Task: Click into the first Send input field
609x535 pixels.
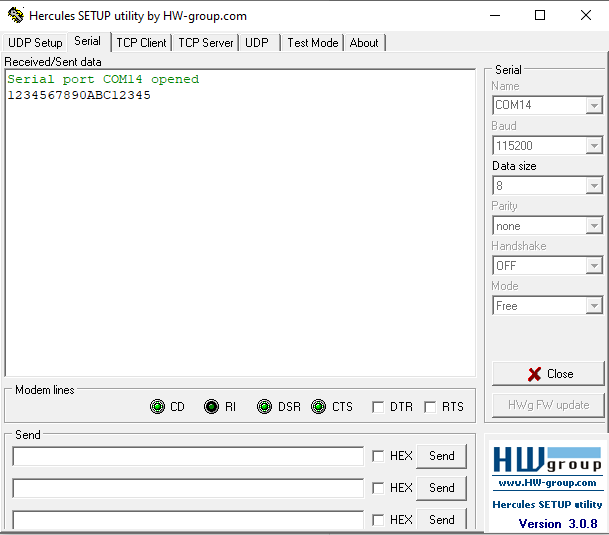Action: click(x=188, y=456)
